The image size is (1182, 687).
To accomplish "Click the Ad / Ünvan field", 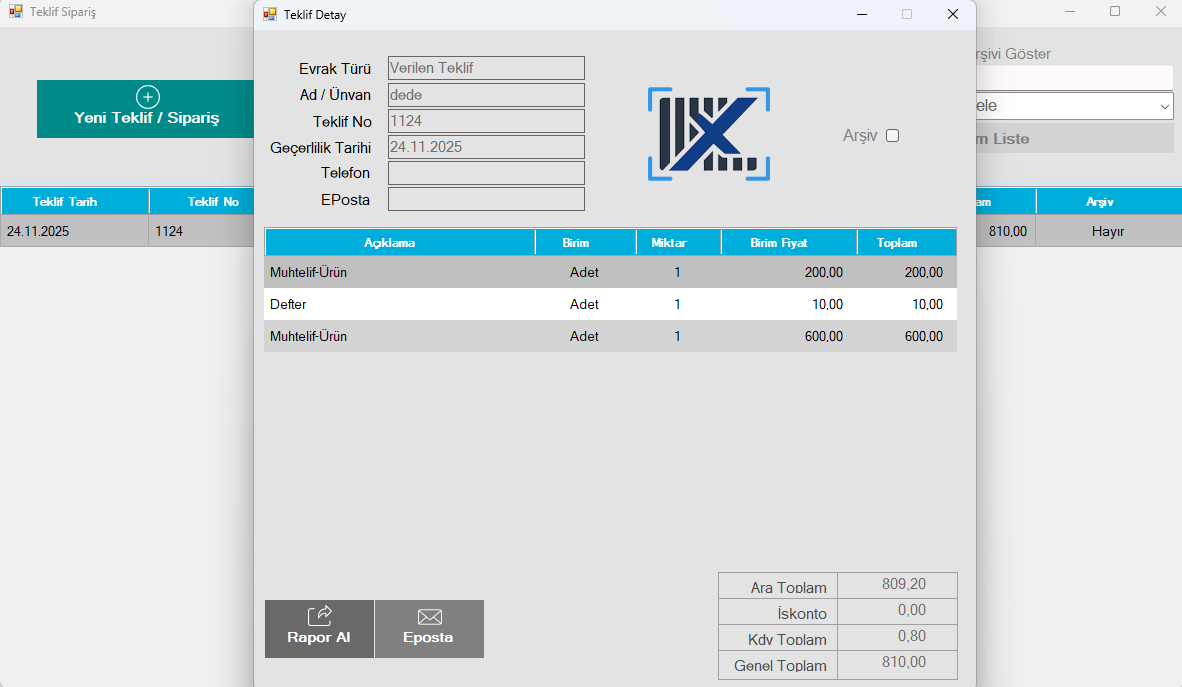I will click(x=486, y=95).
